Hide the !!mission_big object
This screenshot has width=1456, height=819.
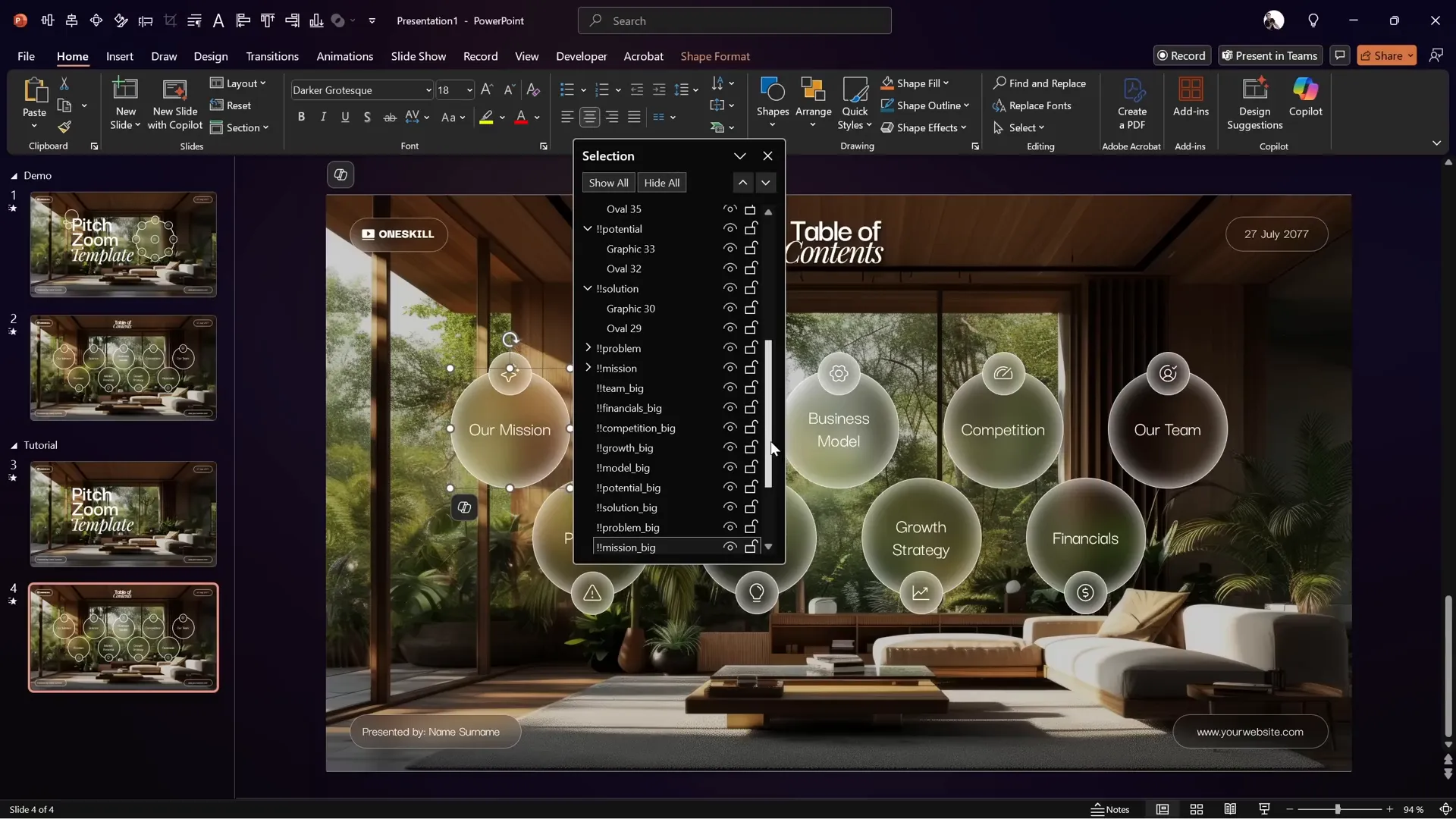tap(730, 547)
